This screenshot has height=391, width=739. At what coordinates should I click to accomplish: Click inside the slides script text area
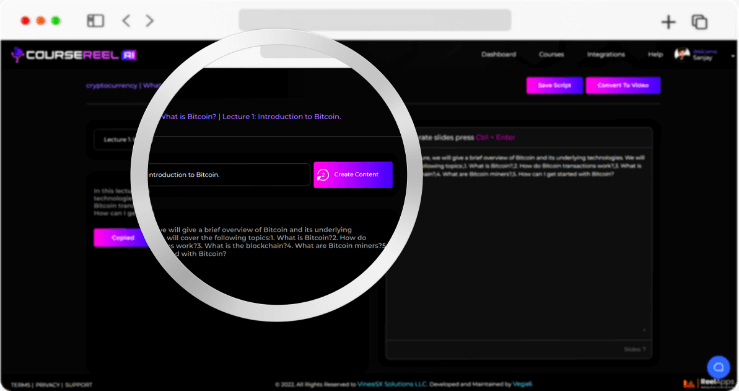point(519,245)
